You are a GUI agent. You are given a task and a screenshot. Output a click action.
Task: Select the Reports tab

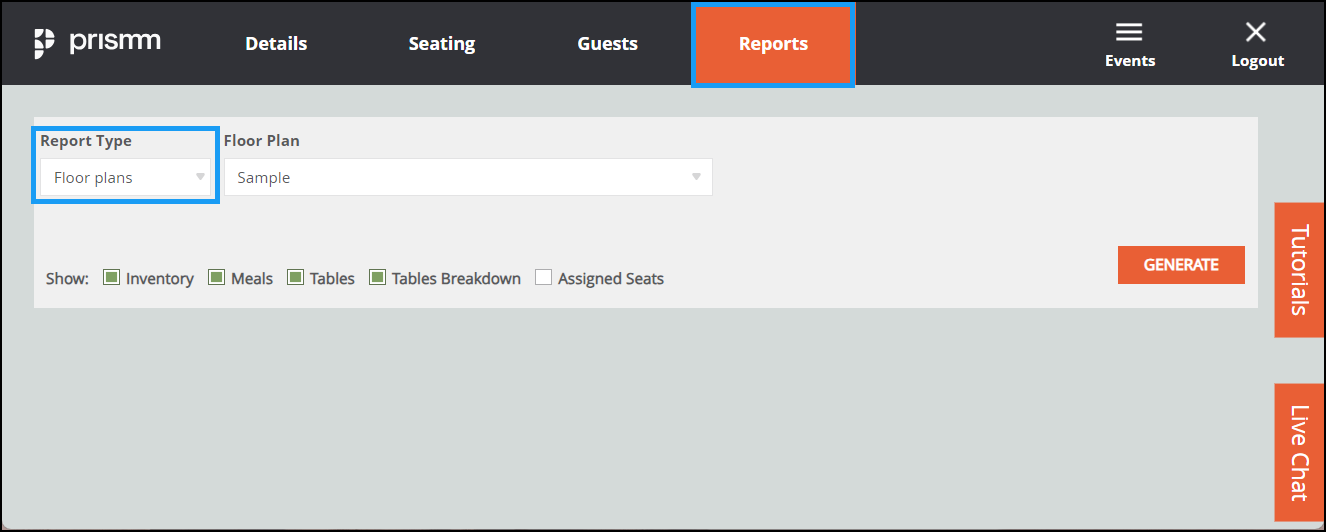(x=773, y=44)
